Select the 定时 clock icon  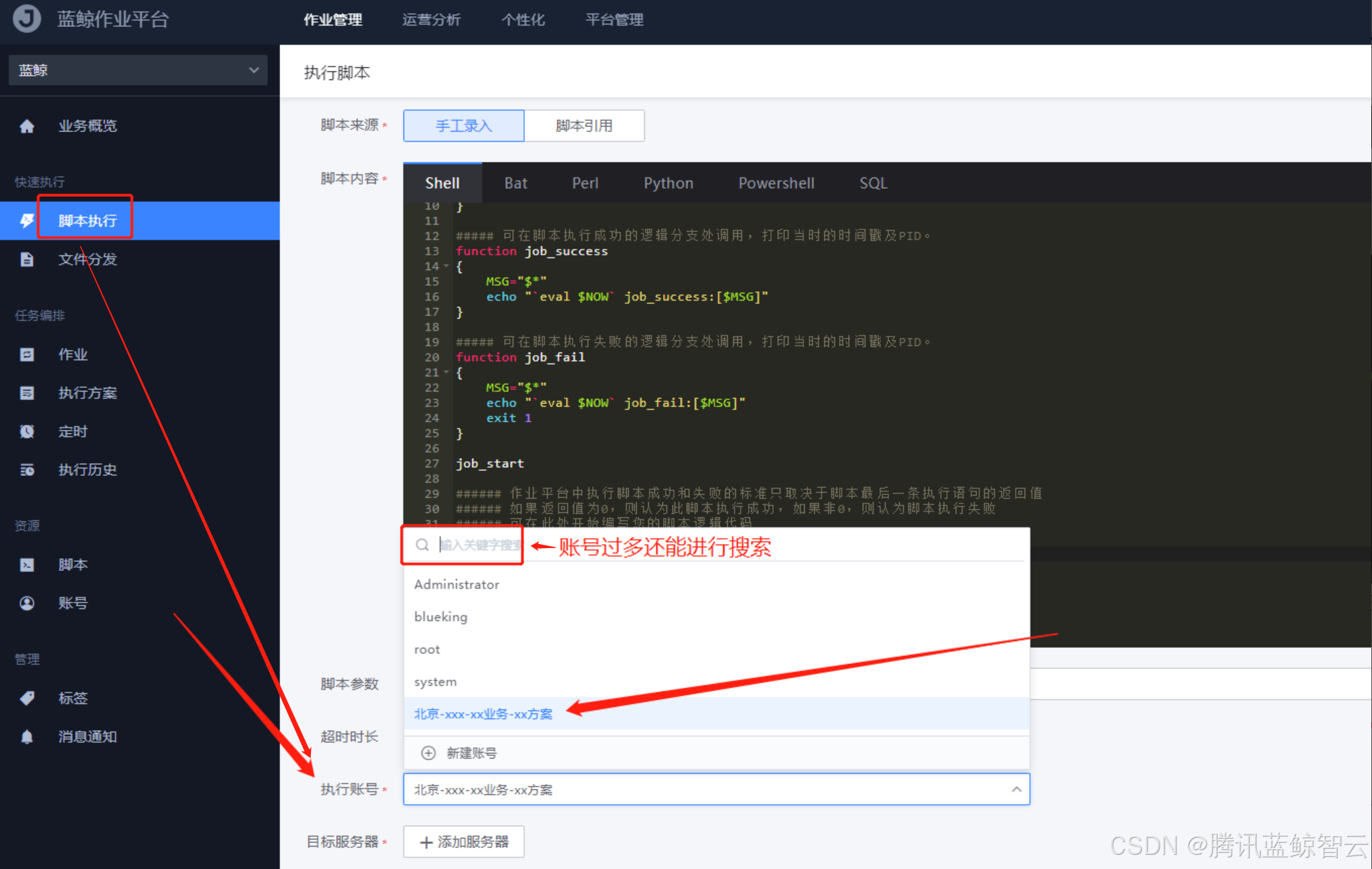click(27, 431)
